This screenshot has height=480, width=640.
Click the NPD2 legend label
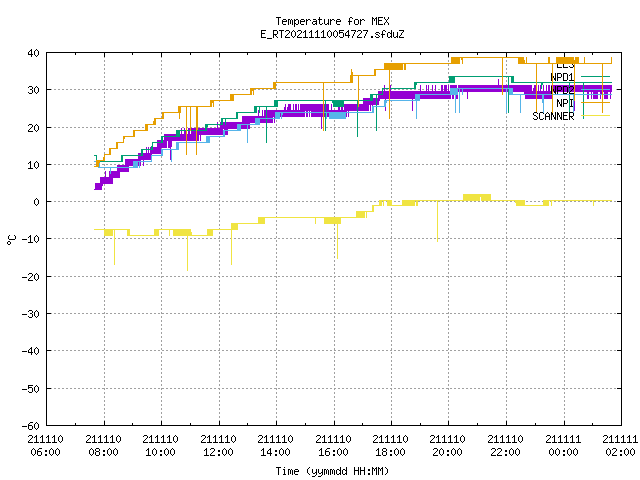(562, 90)
